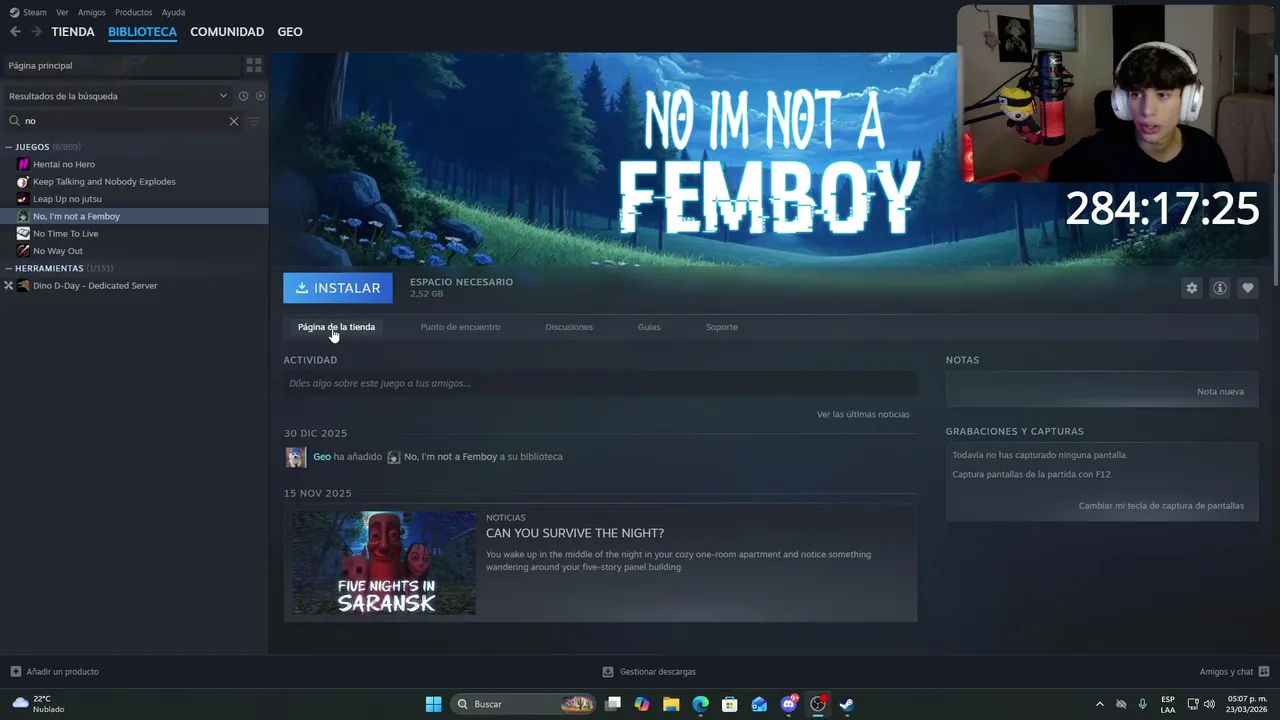Viewport: 1280px width, 720px height.
Task: Open game settings gear icon
Action: click(1191, 288)
